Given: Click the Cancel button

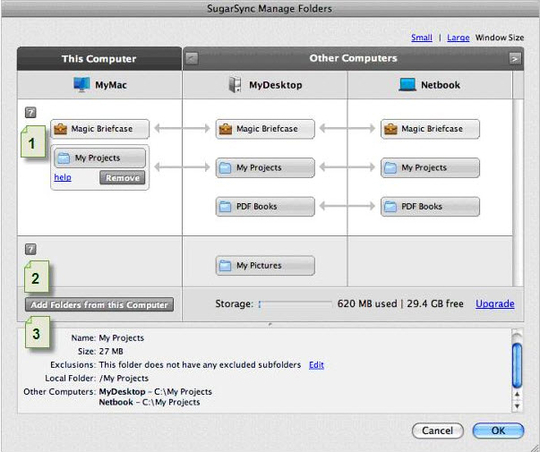Looking at the screenshot, I should [438, 431].
